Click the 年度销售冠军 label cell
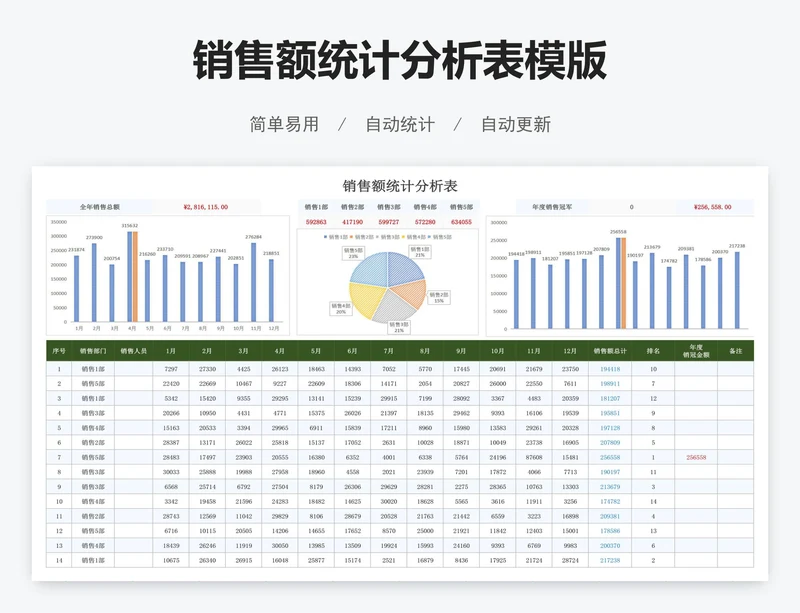This screenshot has width=800, height=613. (552, 207)
